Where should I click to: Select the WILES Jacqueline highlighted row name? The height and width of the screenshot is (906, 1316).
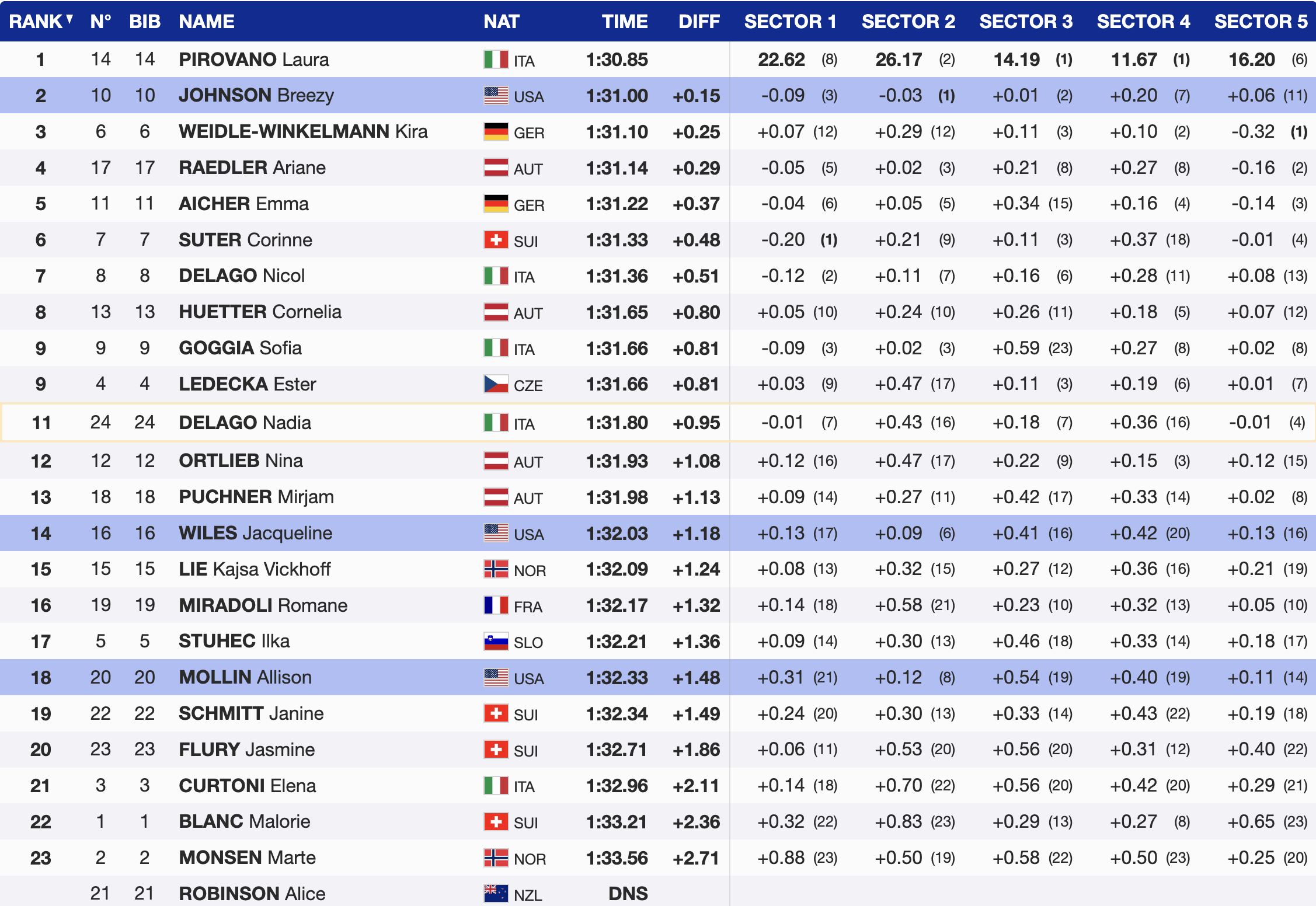click(x=255, y=533)
